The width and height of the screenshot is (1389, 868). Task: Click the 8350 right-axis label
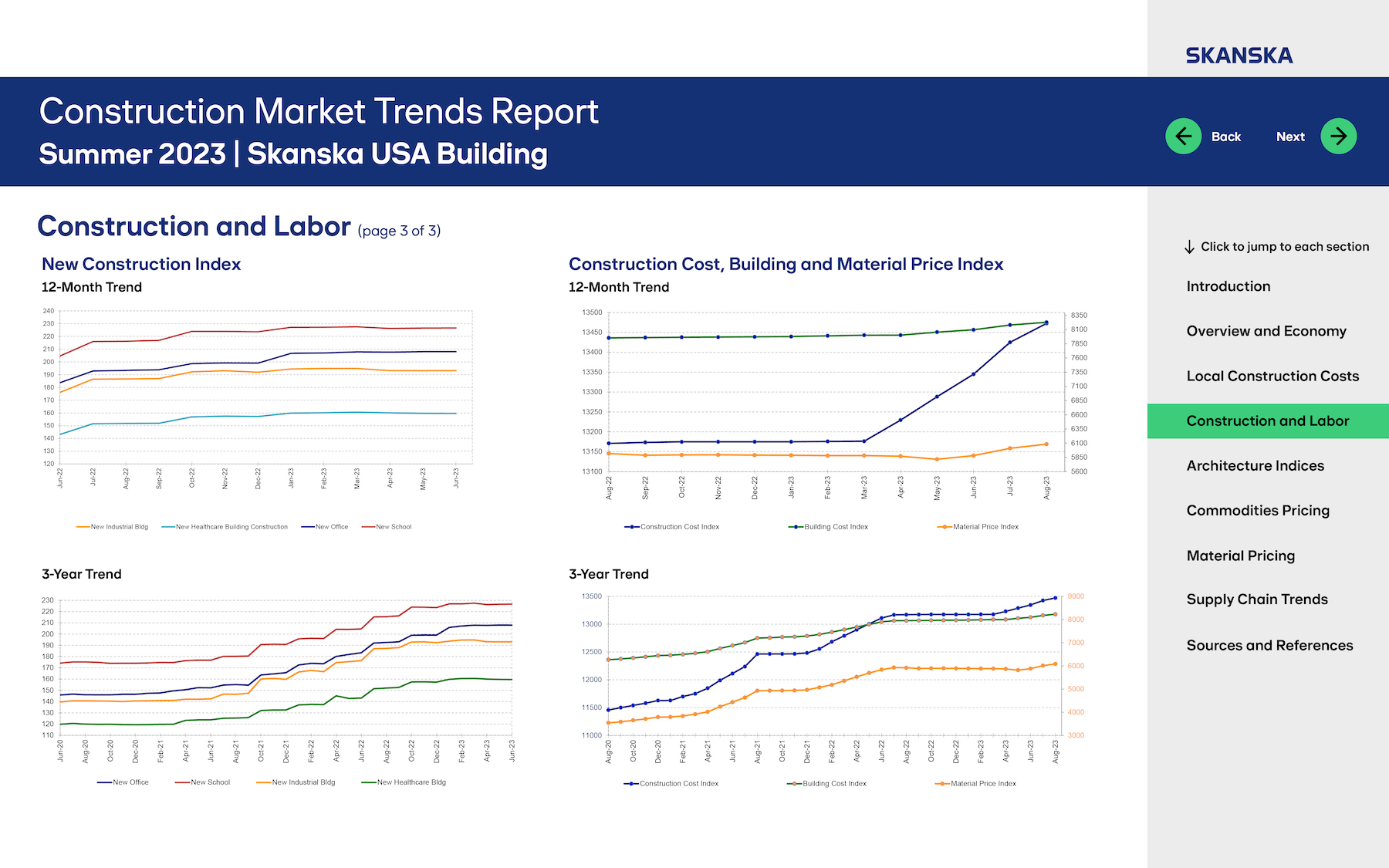(x=1079, y=316)
